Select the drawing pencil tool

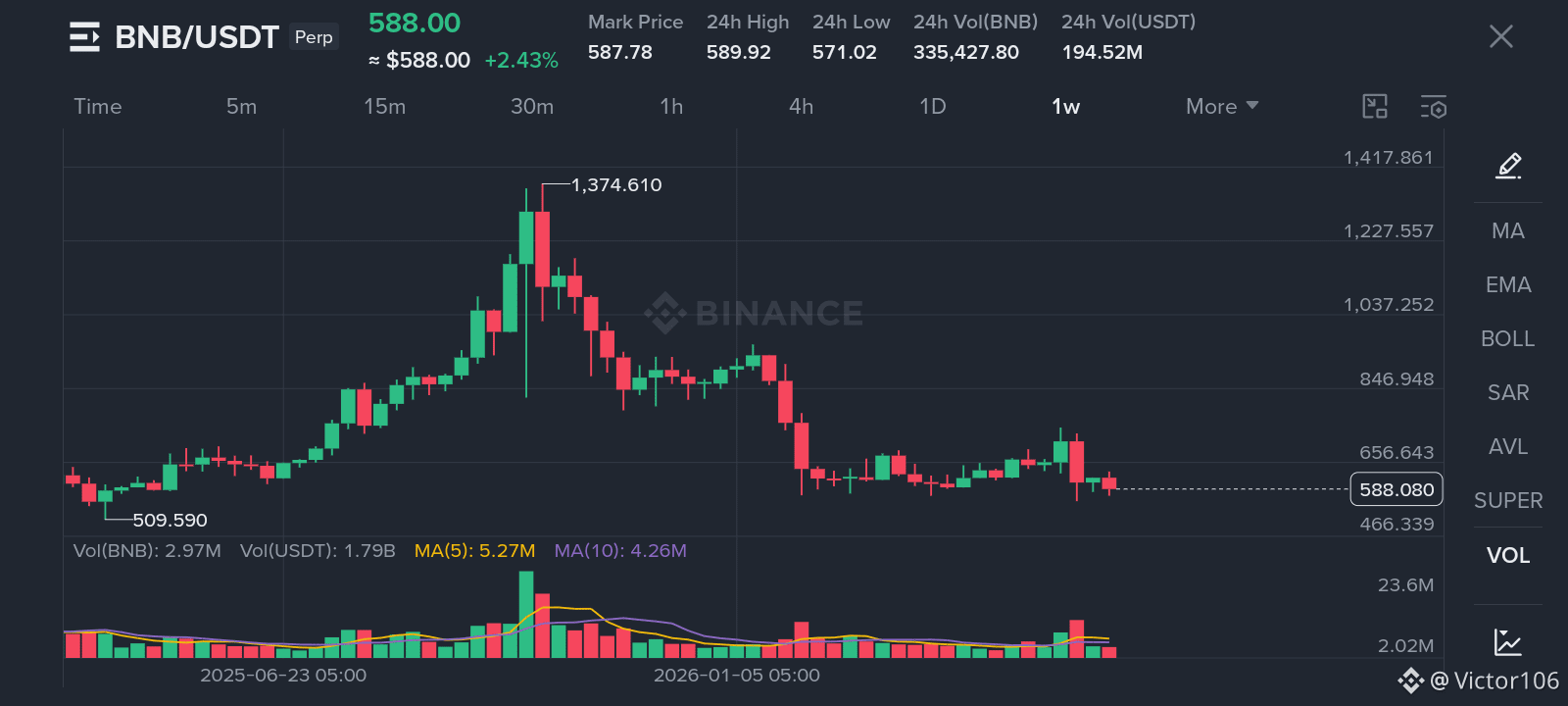1508,166
